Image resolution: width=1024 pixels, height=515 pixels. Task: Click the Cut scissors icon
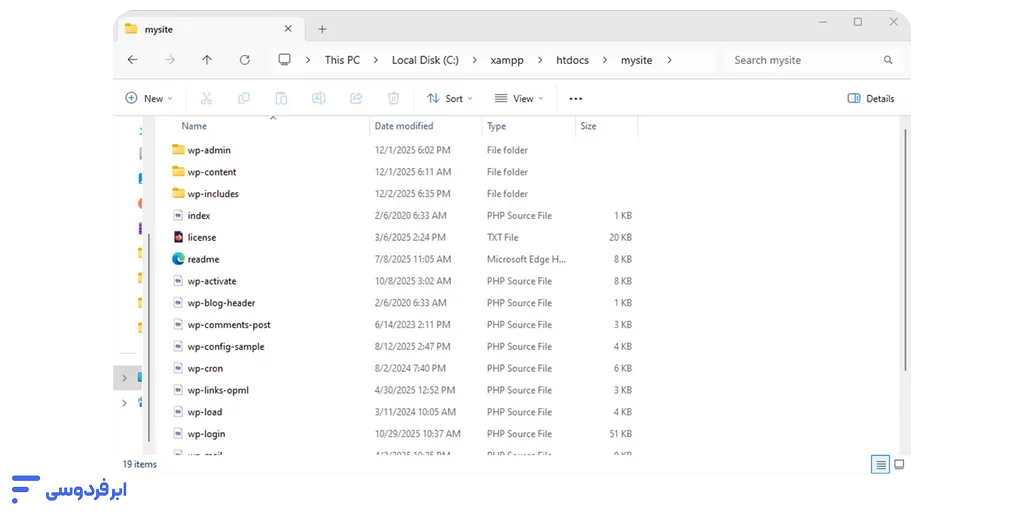pyautogui.click(x=206, y=99)
